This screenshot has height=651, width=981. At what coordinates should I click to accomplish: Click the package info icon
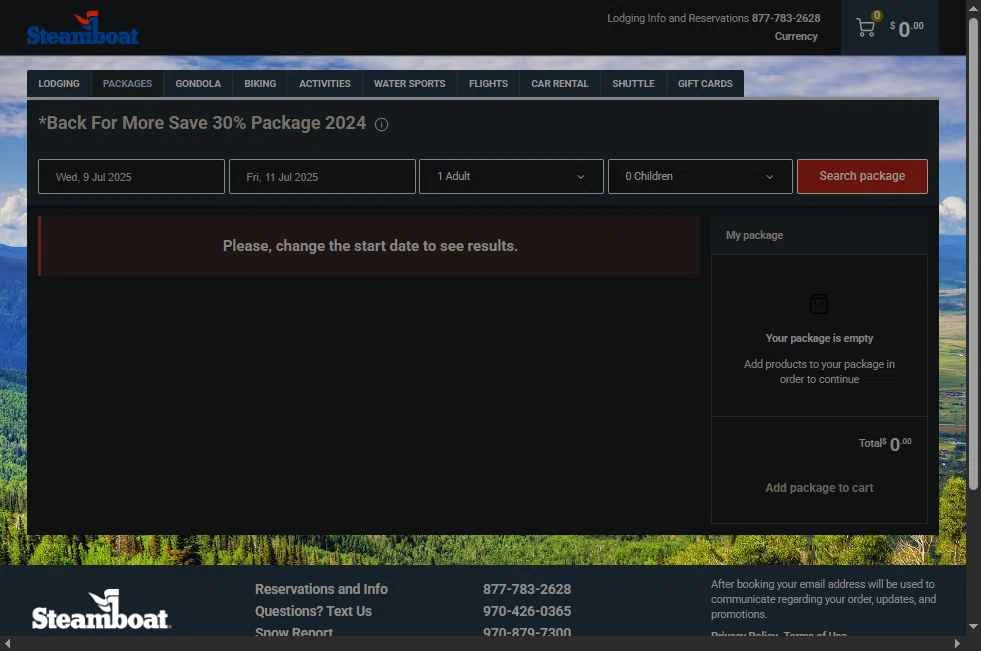click(381, 124)
